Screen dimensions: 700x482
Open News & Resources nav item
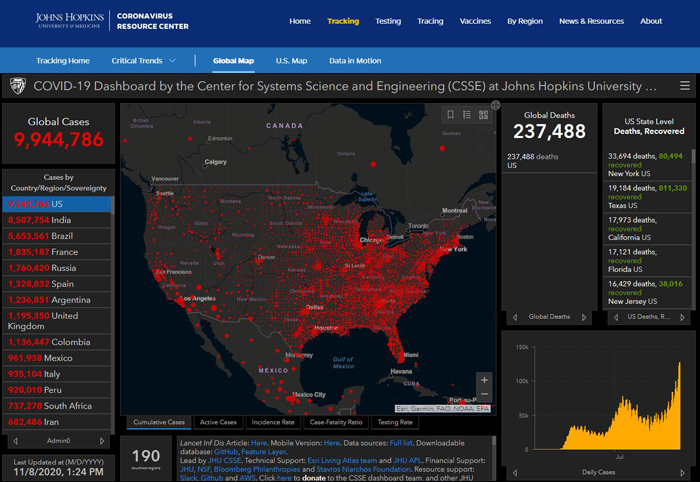pyautogui.click(x=592, y=21)
